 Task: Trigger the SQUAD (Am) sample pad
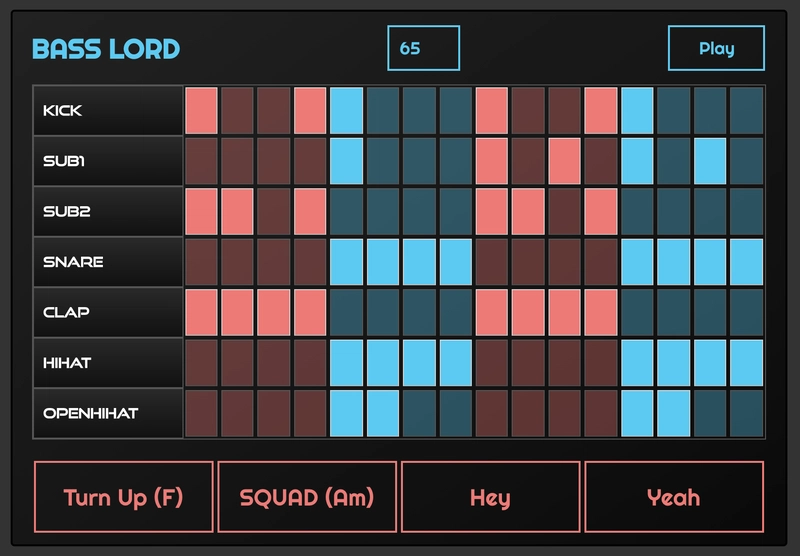coord(307,497)
